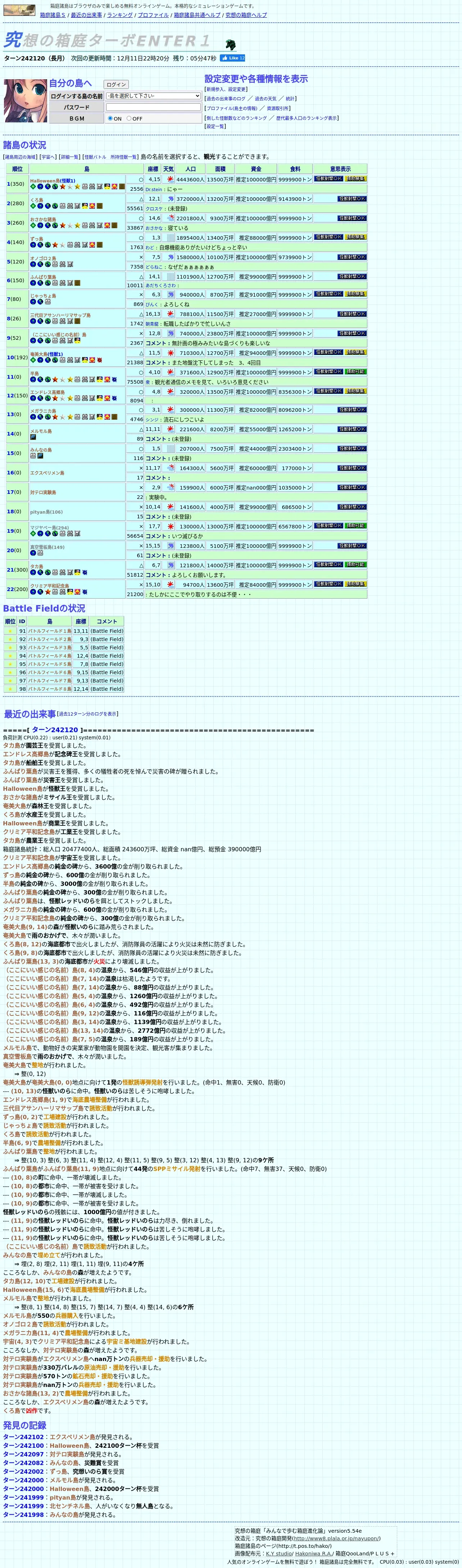Click the yellow star icon for Battle Field ID 98

[10, 689]
